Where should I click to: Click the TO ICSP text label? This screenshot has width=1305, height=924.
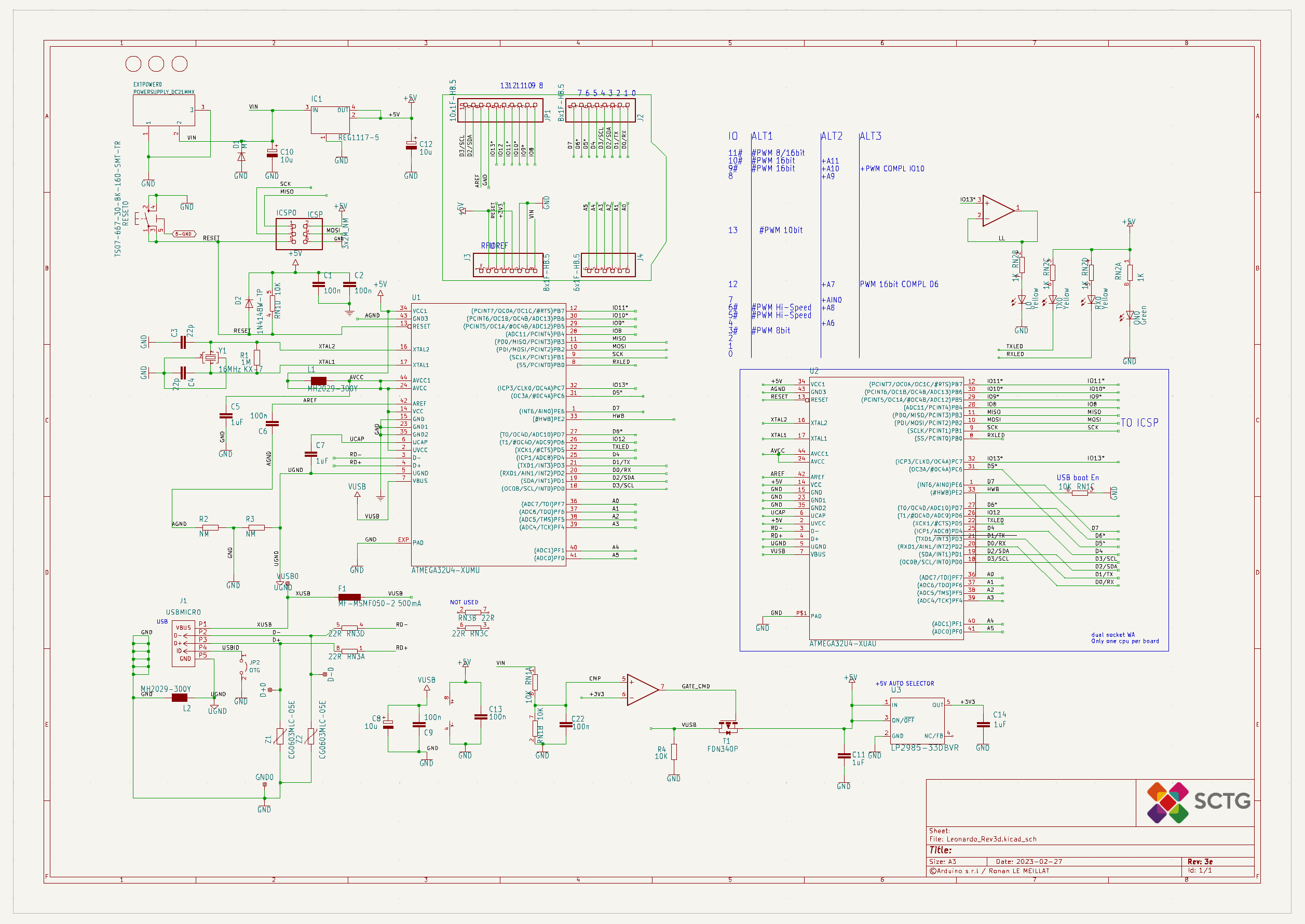pos(1139,423)
